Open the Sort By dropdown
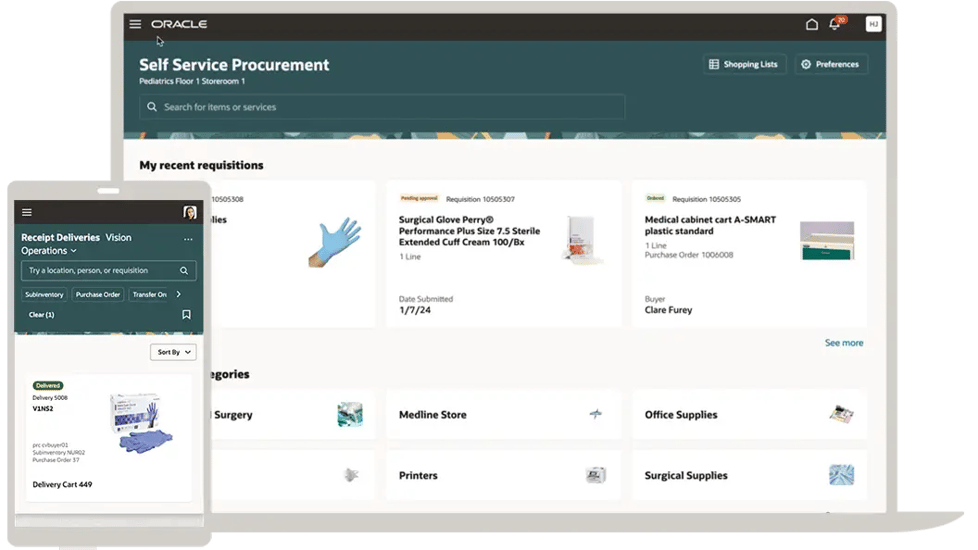 click(x=173, y=352)
